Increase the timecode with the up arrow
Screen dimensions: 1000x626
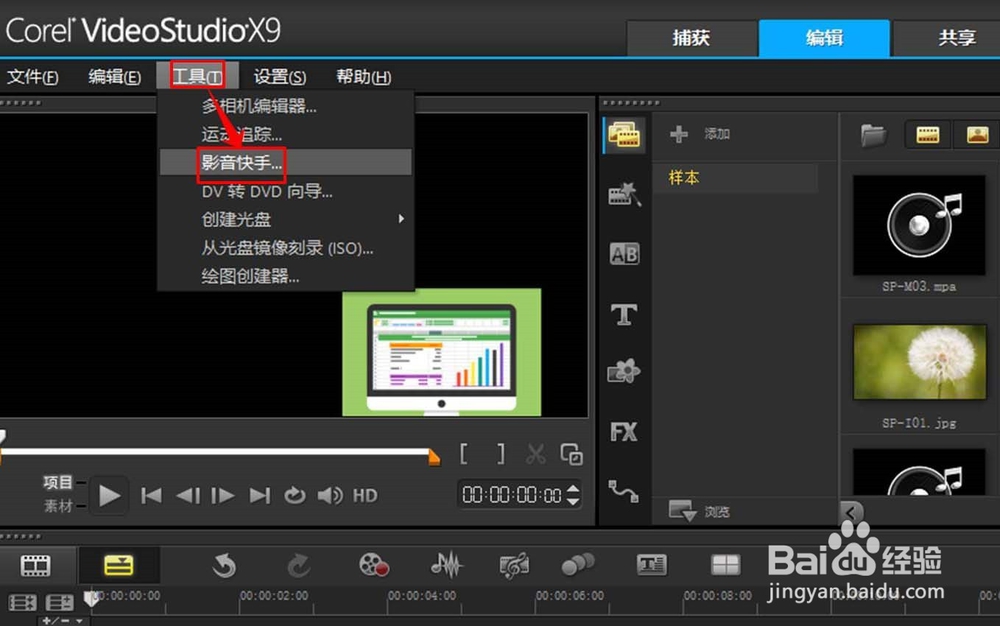(x=573, y=489)
